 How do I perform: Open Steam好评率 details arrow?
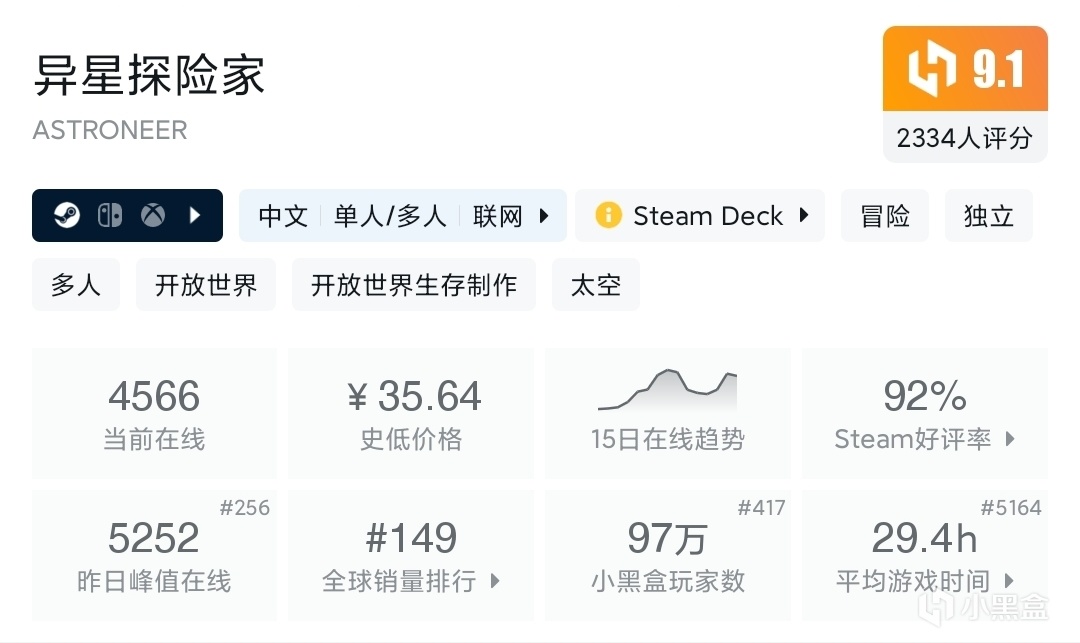coord(1010,439)
